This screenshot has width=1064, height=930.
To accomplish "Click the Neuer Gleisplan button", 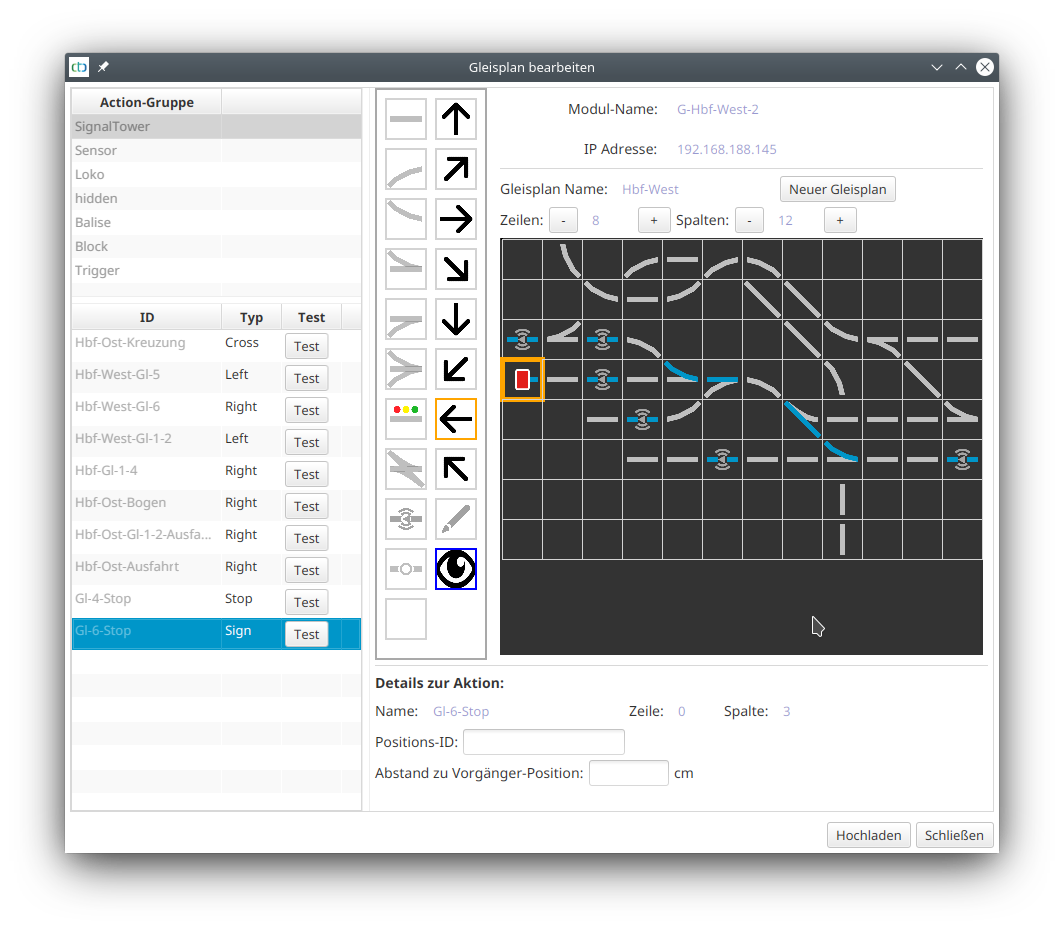I will coord(837,189).
